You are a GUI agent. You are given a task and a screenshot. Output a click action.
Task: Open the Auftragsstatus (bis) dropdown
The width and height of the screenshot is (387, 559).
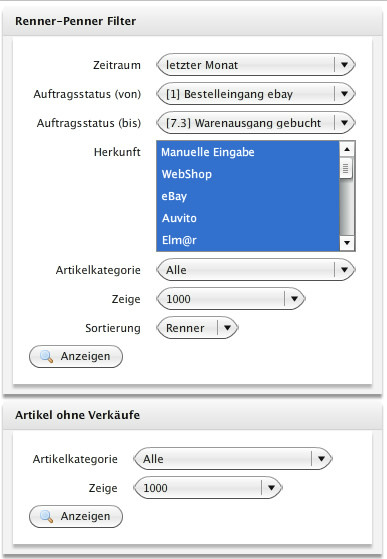click(256, 123)
